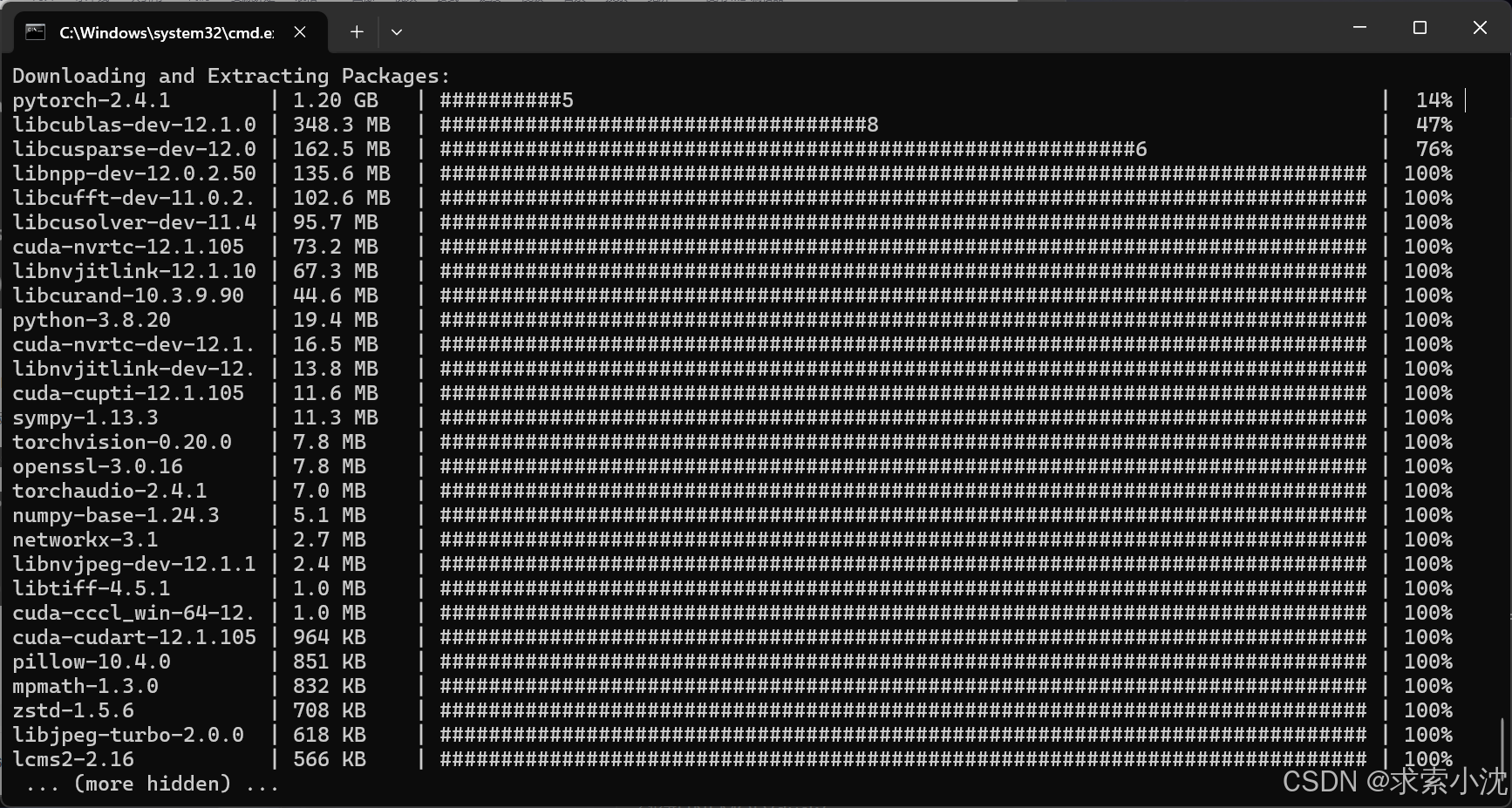Click the libcublas-dev 47% progress bar

pos(659,125)
